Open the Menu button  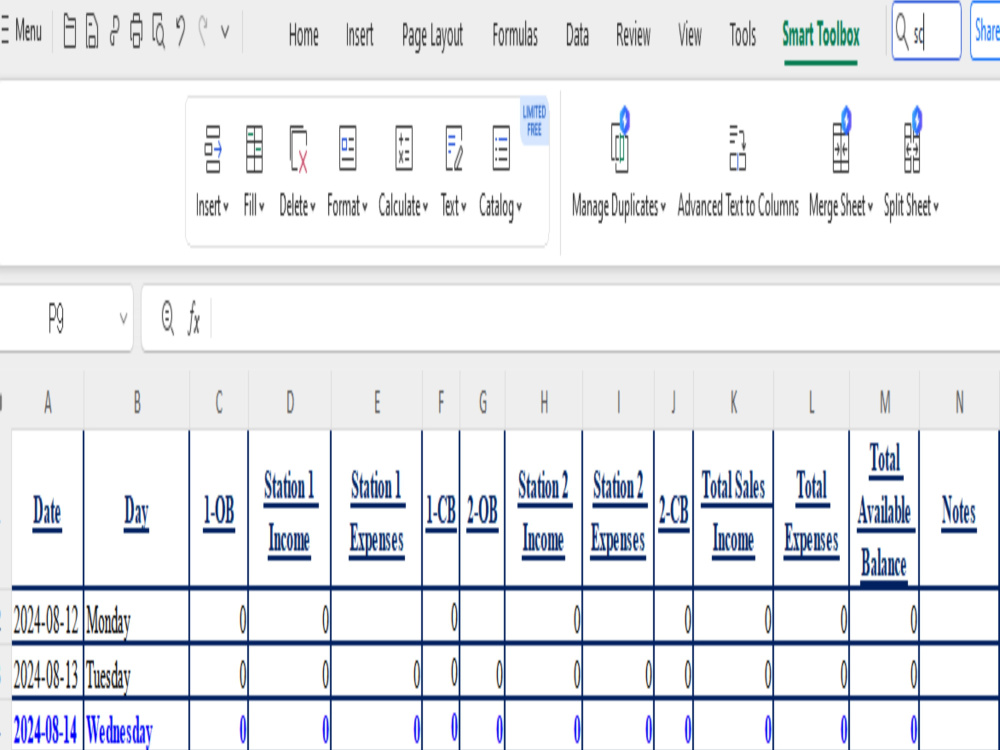click(21, 31)
